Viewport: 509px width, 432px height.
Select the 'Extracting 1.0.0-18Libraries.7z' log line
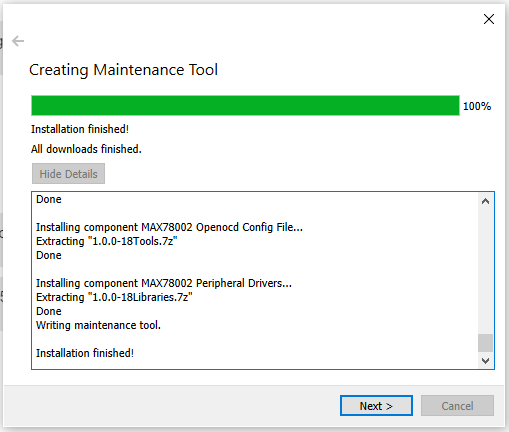114,297
